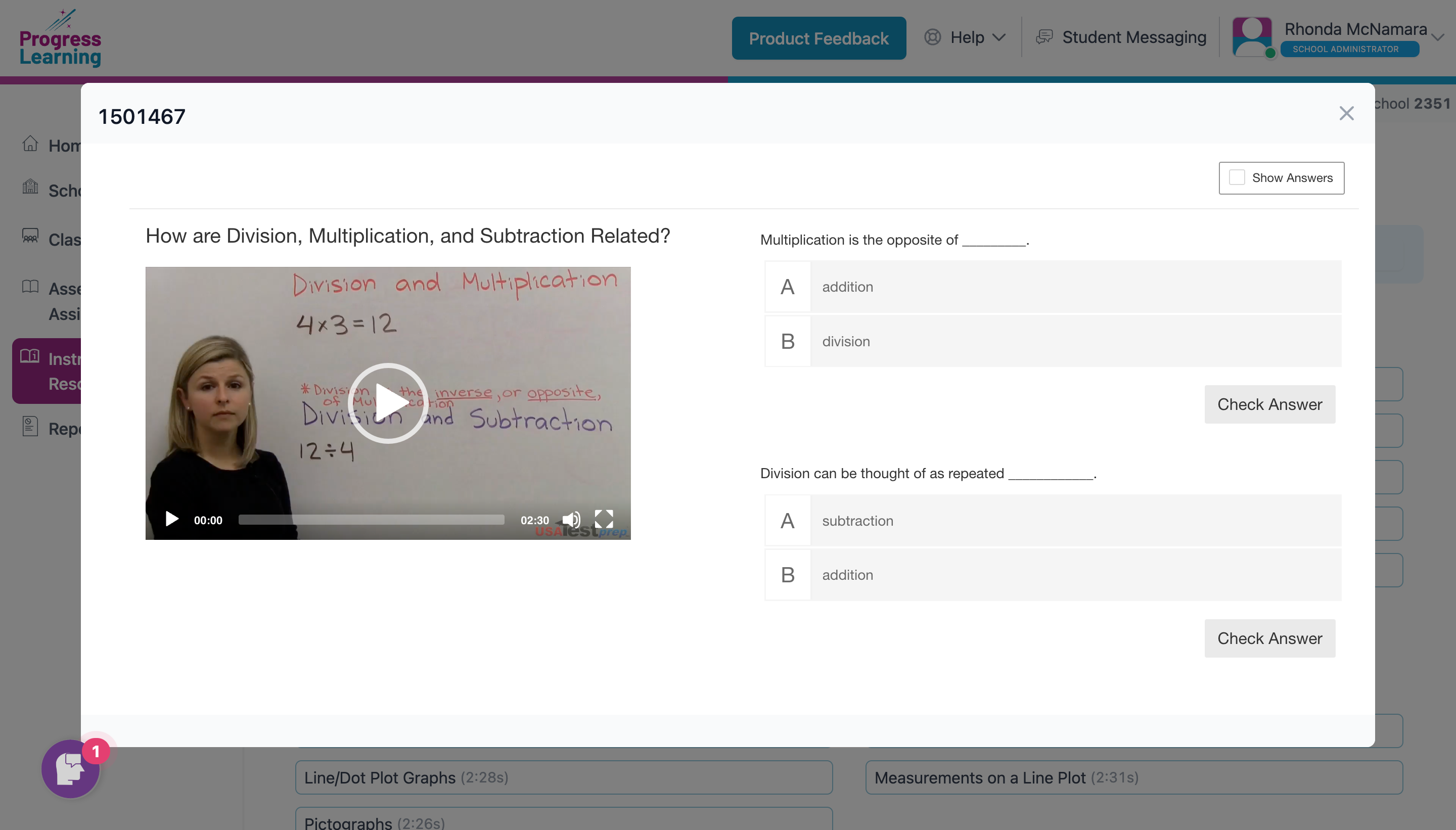Seek on the video progress bar
Image resolution: width=1456 pixels, height=830 pixels.
[371, 519]
